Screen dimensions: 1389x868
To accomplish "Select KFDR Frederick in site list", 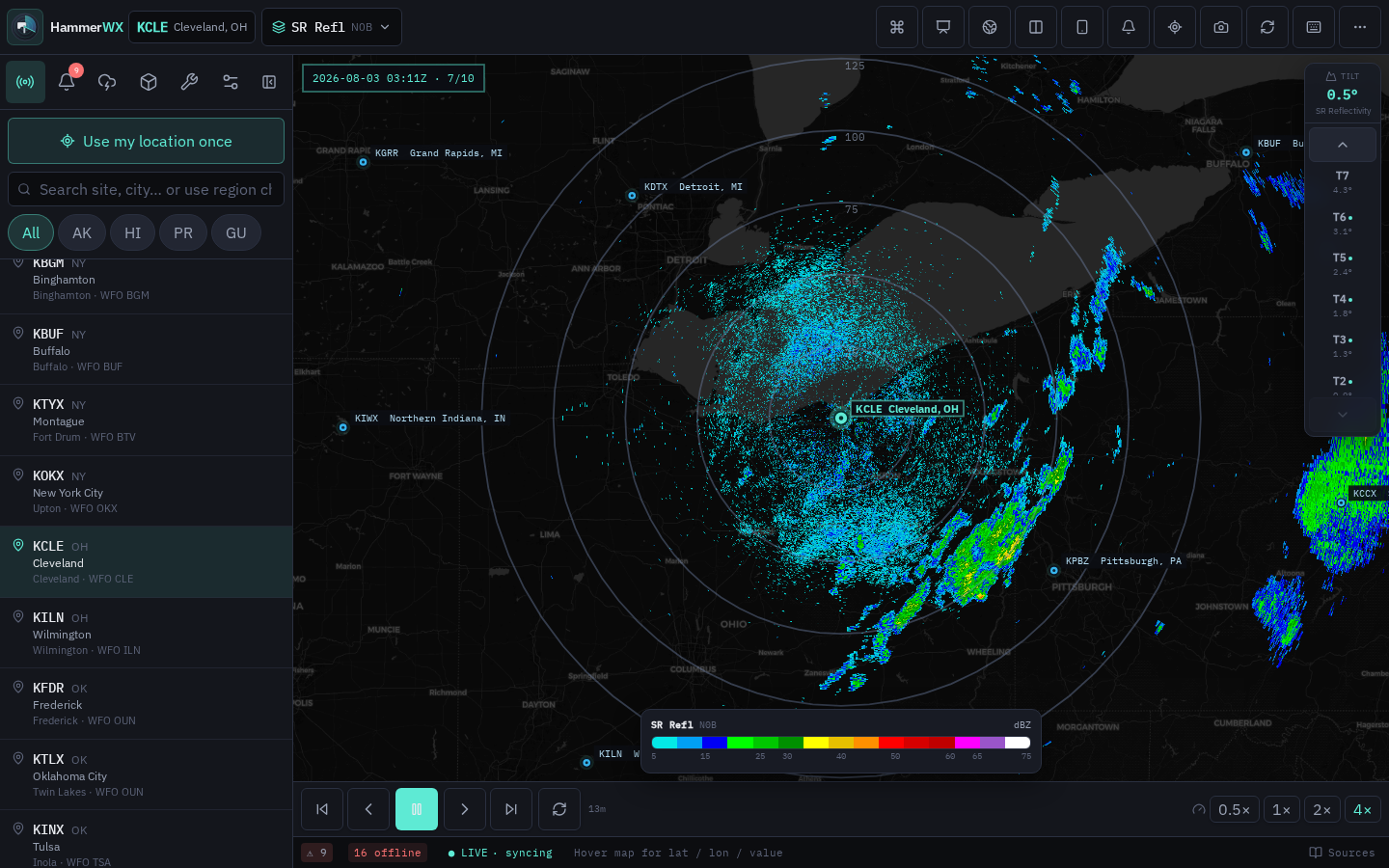I will pos(146,704).
